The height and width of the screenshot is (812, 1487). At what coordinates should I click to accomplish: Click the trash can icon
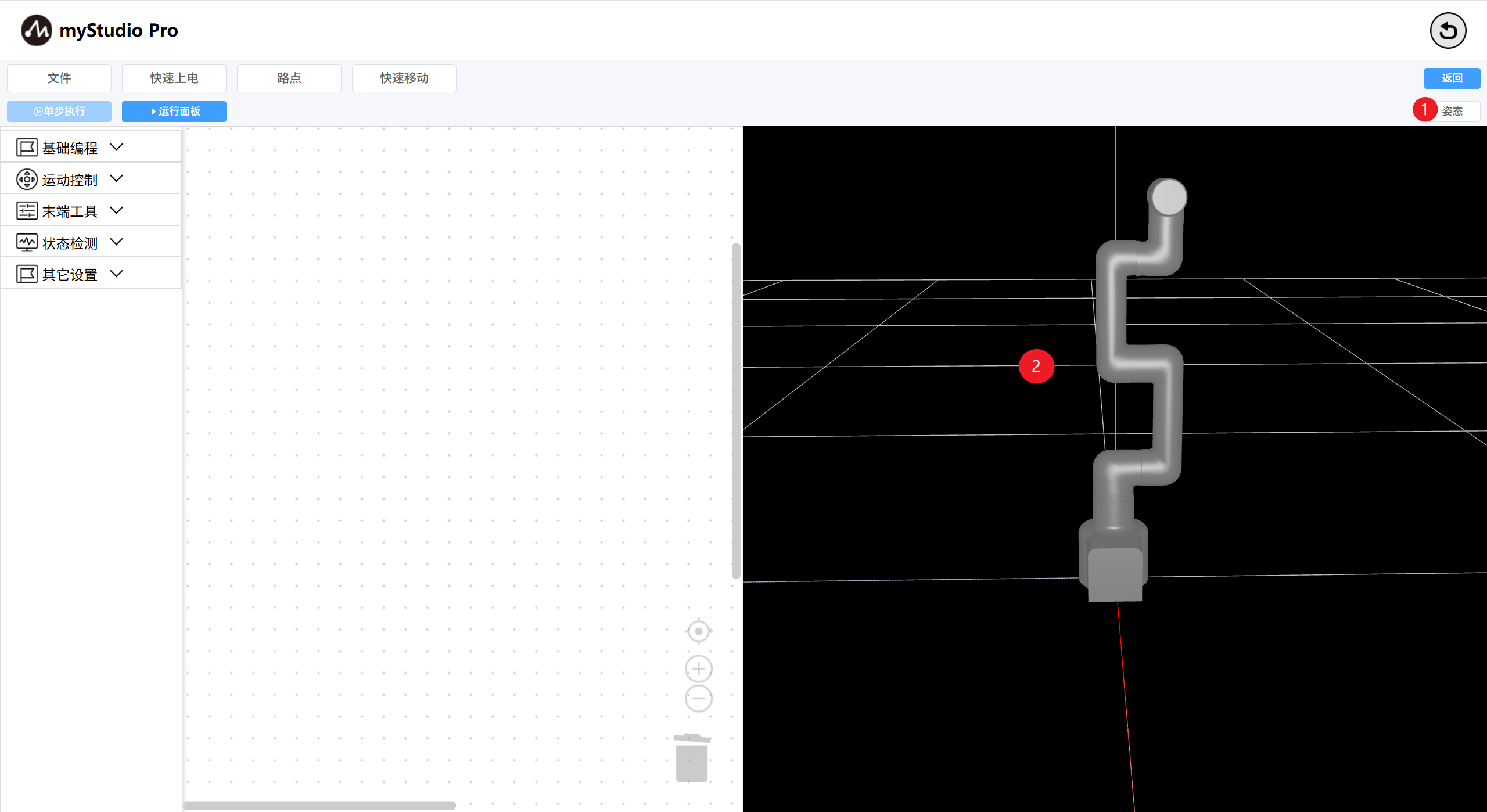pos(692,757)
